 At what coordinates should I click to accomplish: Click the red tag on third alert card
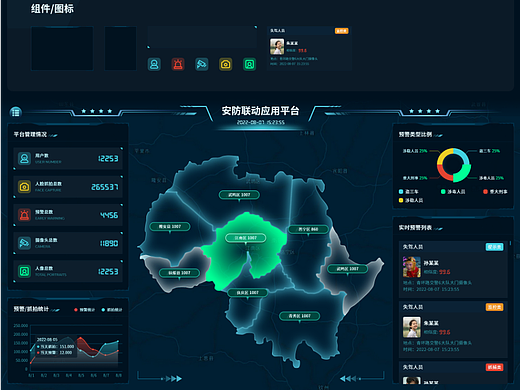coord(494,367)
